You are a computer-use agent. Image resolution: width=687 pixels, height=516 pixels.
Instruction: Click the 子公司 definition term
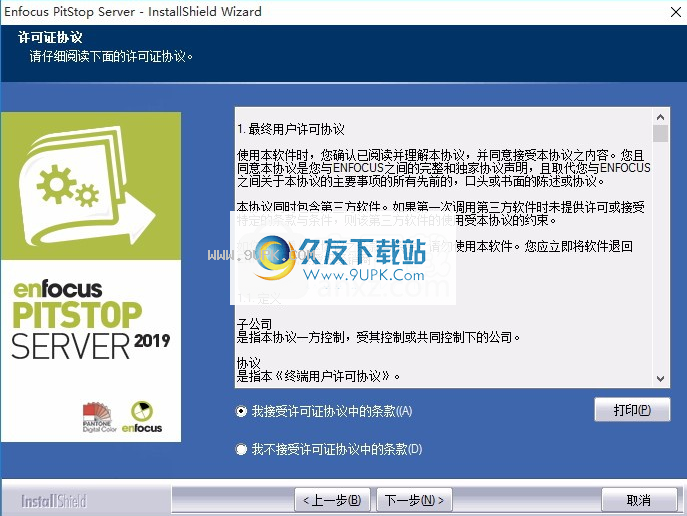pos(255,325)
